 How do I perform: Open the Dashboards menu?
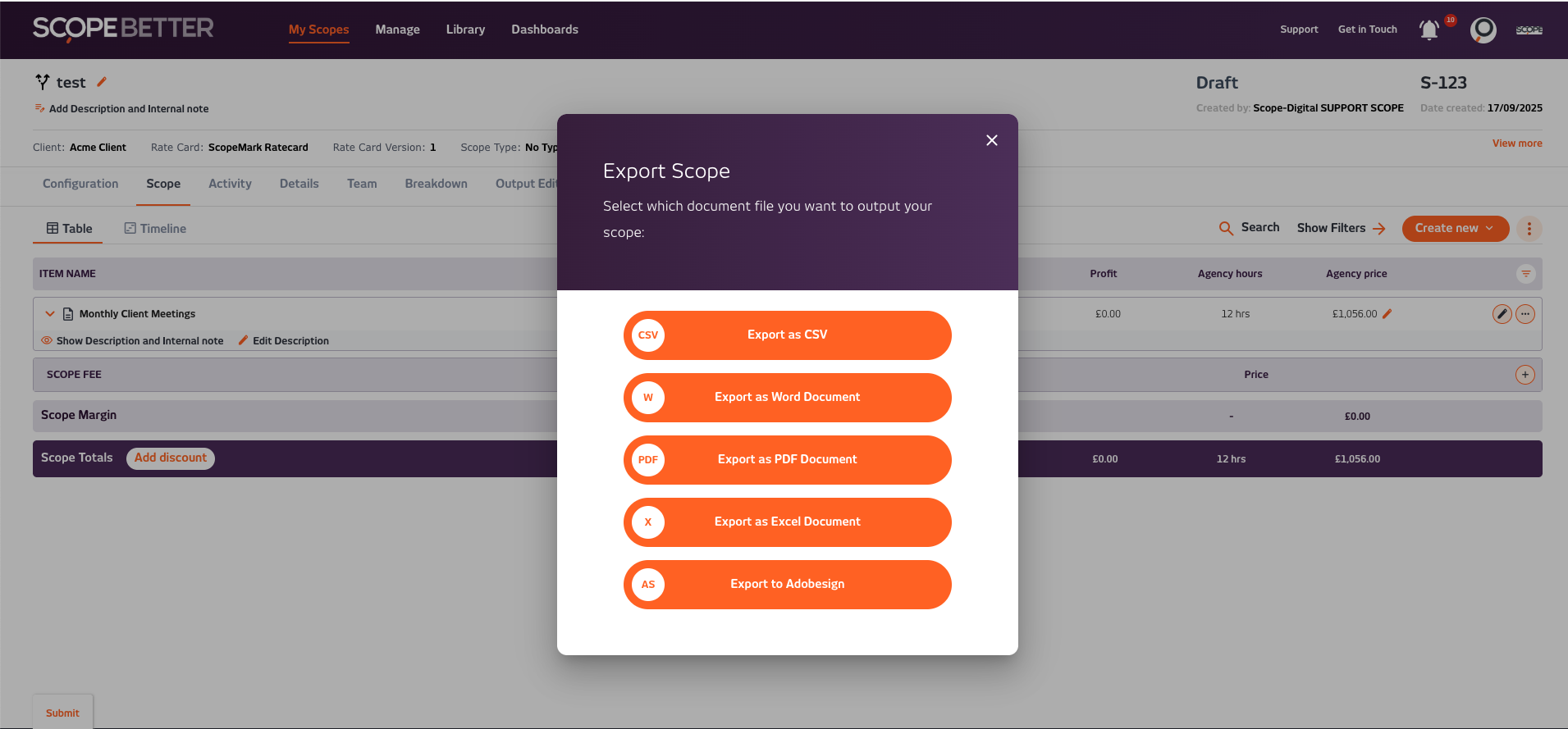click(544, 30)
